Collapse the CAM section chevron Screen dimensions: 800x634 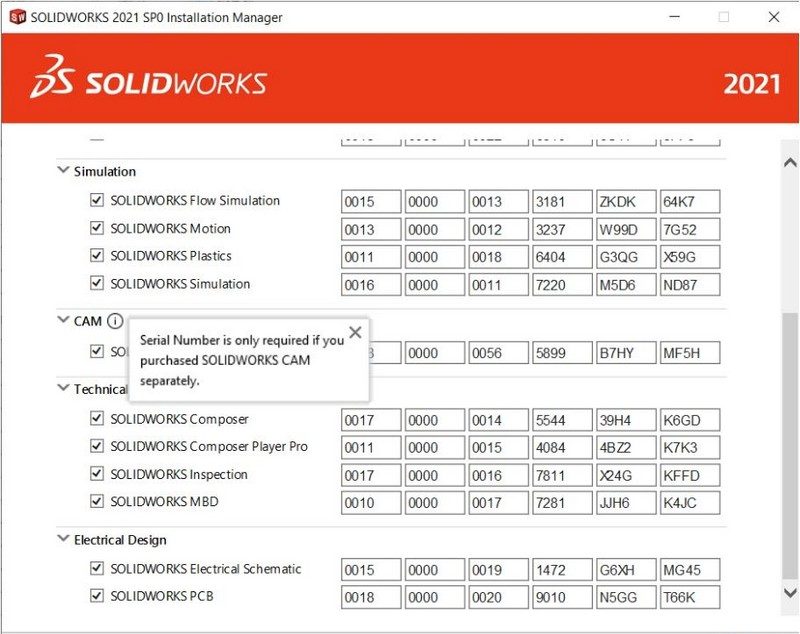point(63,320)
